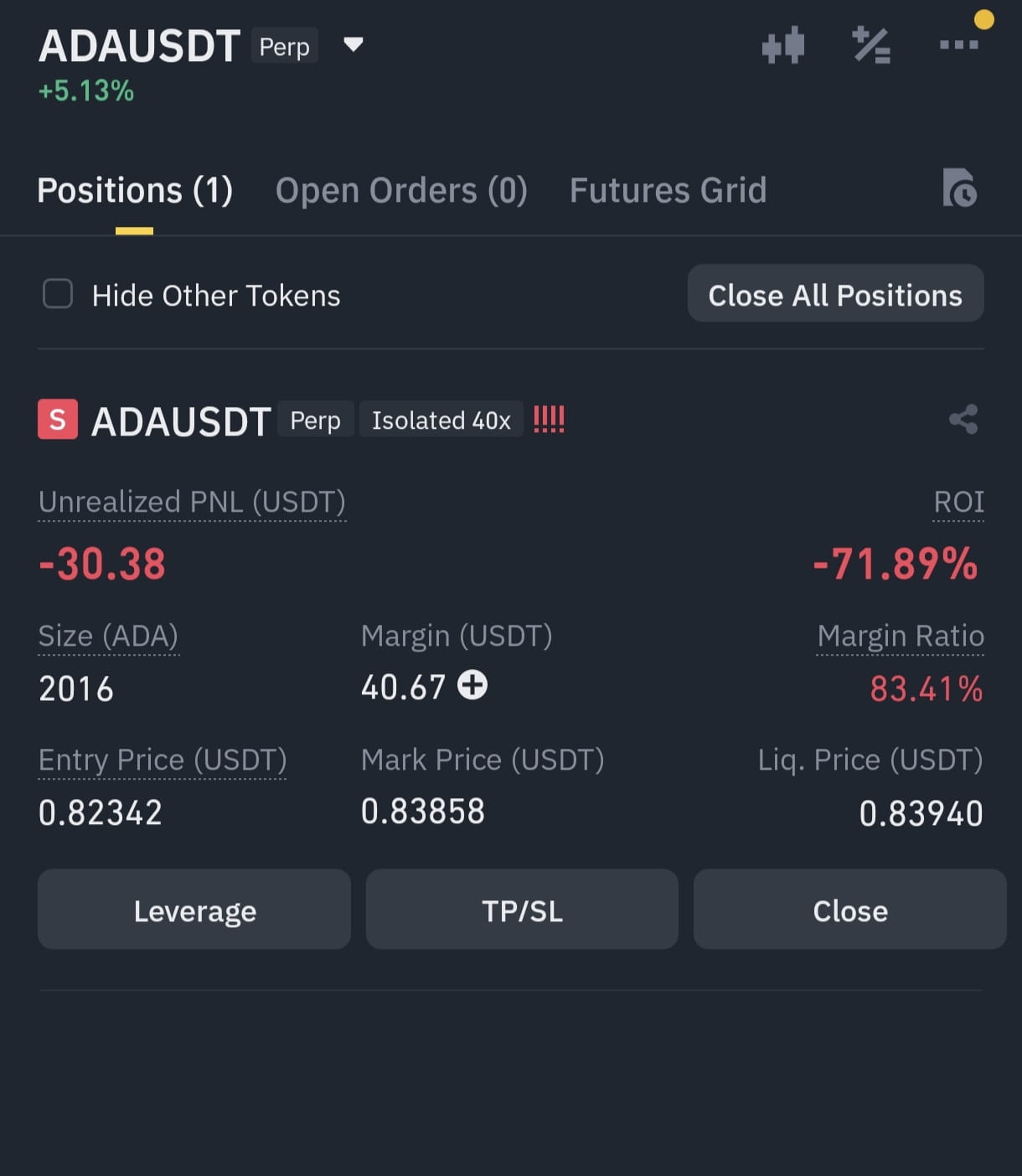Click the Close position button

(x=849, y=909)
